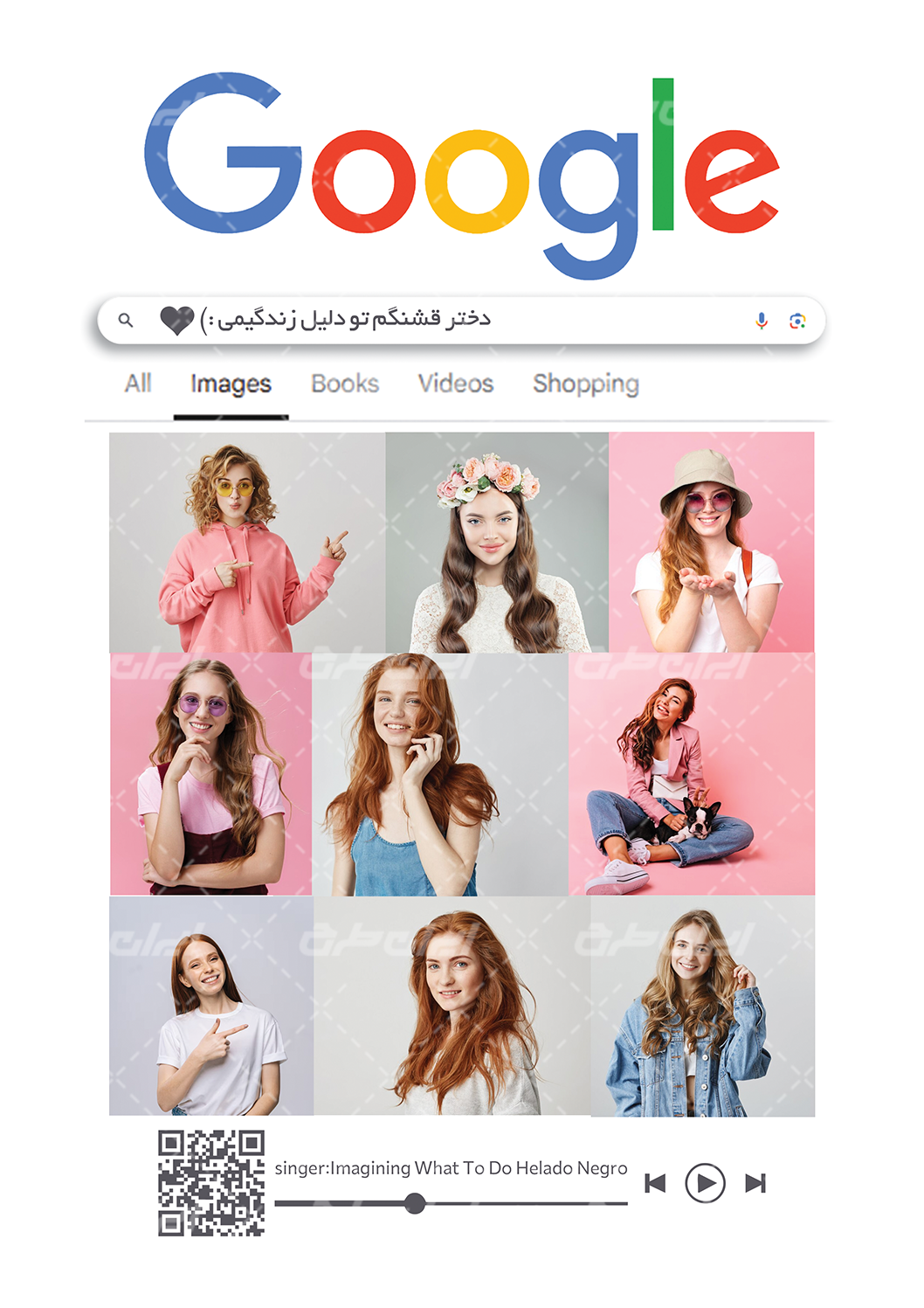Click the song progress slider knob
The image size is (924, 1308).
[x=416, y=1203]
